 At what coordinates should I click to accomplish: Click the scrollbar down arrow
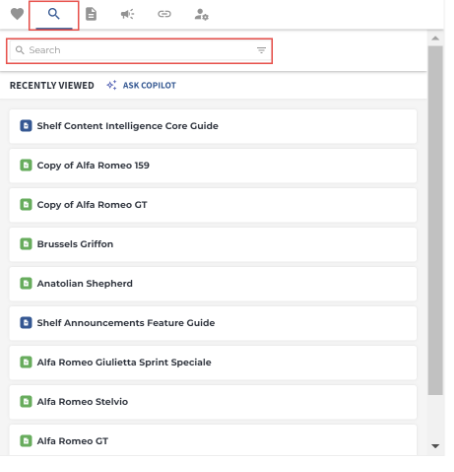[x=435, y=446]
